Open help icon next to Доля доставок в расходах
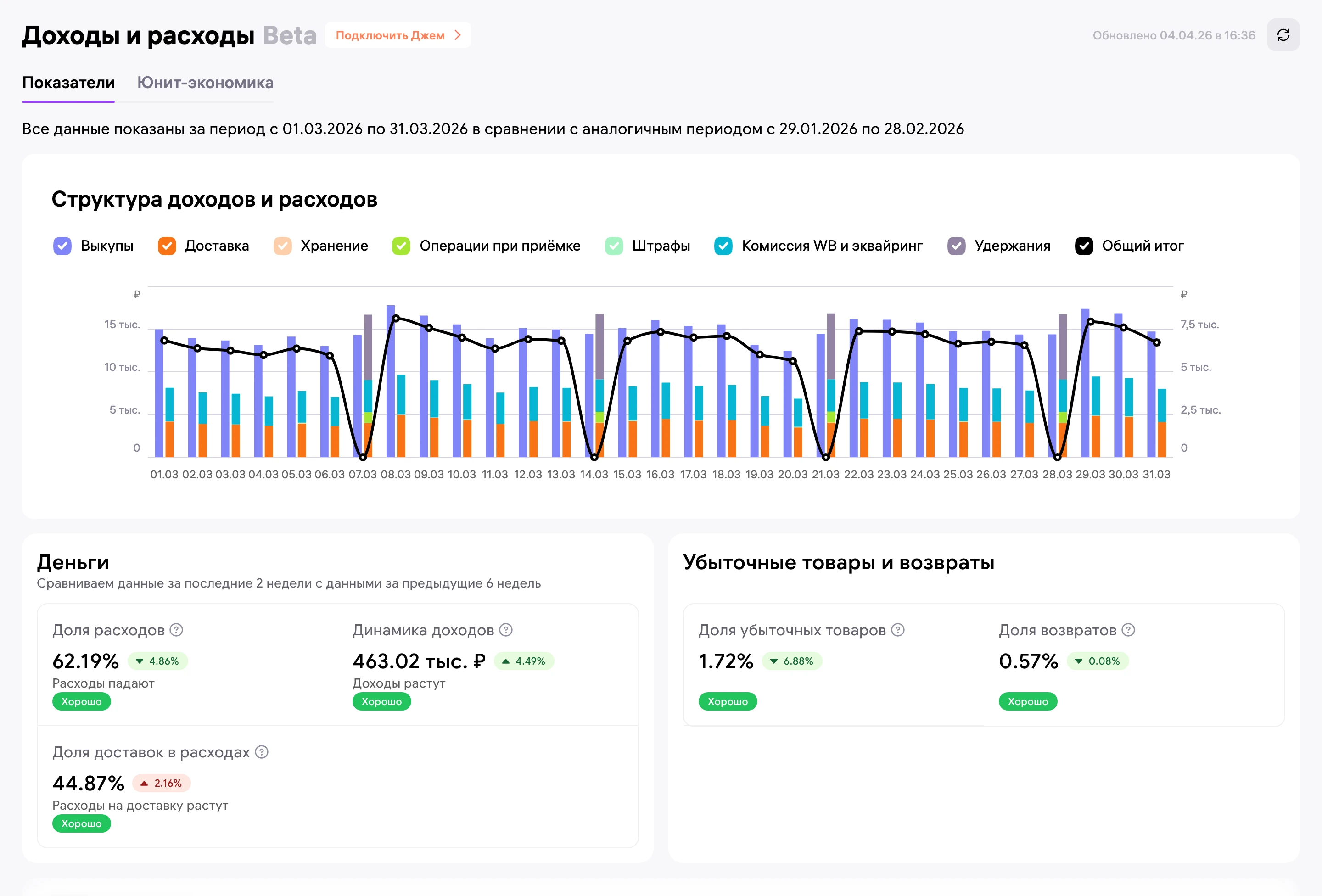The width and height of the screenshot is (1322, 896). click(262, 752)
